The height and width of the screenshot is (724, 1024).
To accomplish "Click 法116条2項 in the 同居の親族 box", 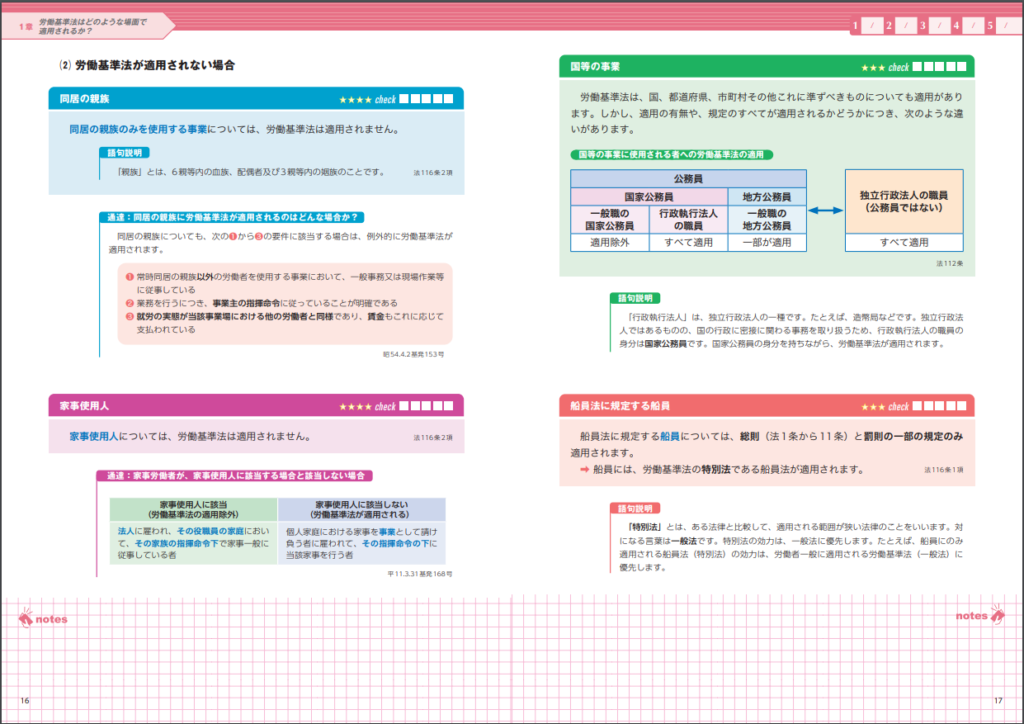I will pos(433,173).
